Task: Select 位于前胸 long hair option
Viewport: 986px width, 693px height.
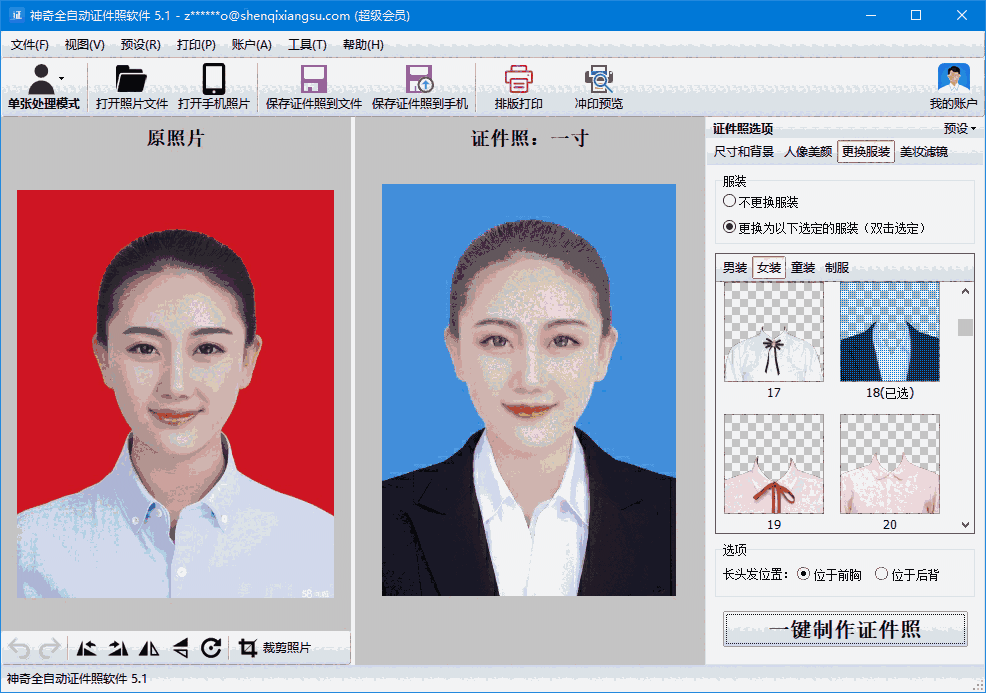Action: point(805,575)
